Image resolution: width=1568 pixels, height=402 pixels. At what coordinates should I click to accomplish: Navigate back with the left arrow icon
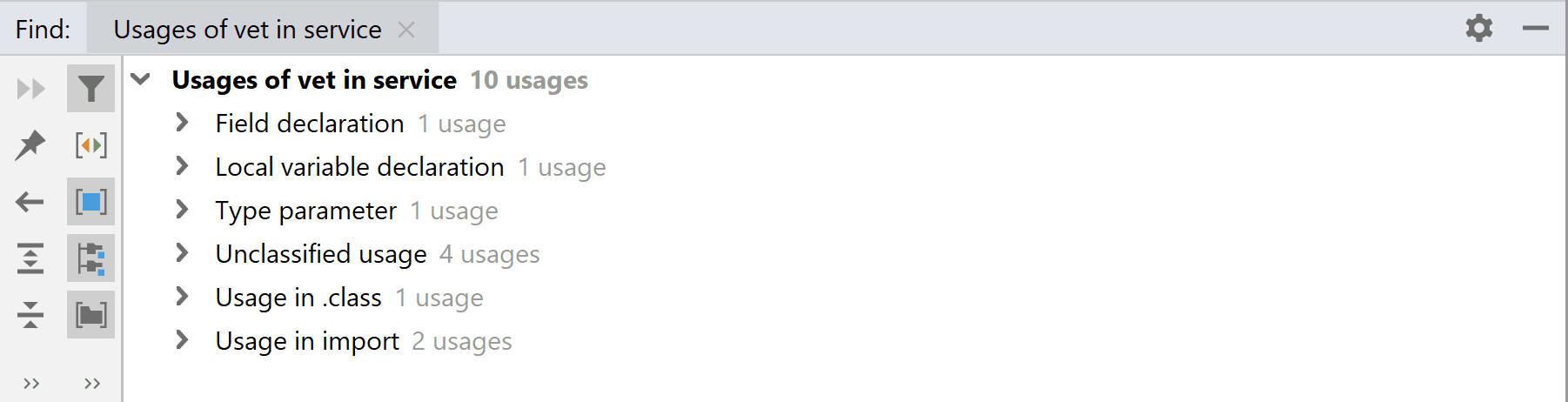pyautogui.click(x=30, y=203)
